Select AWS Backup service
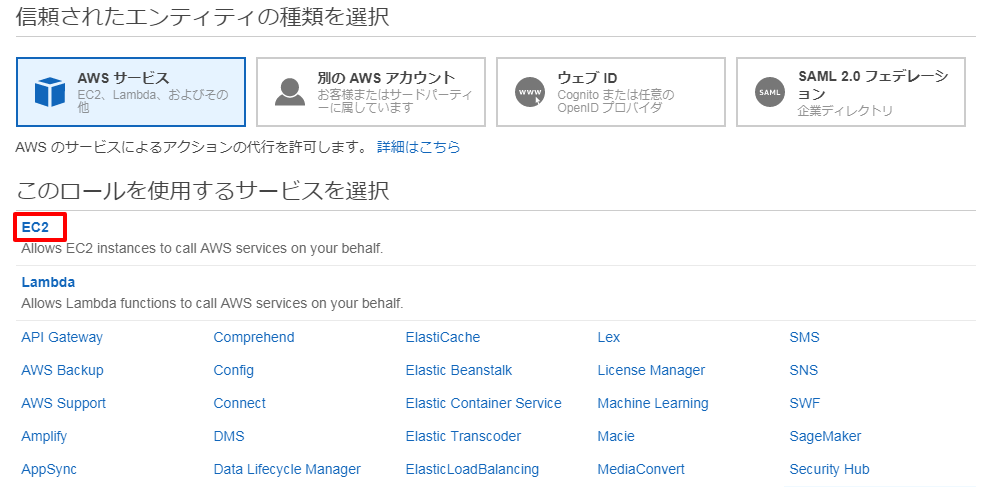1004x487 pixels. (62, 370)
